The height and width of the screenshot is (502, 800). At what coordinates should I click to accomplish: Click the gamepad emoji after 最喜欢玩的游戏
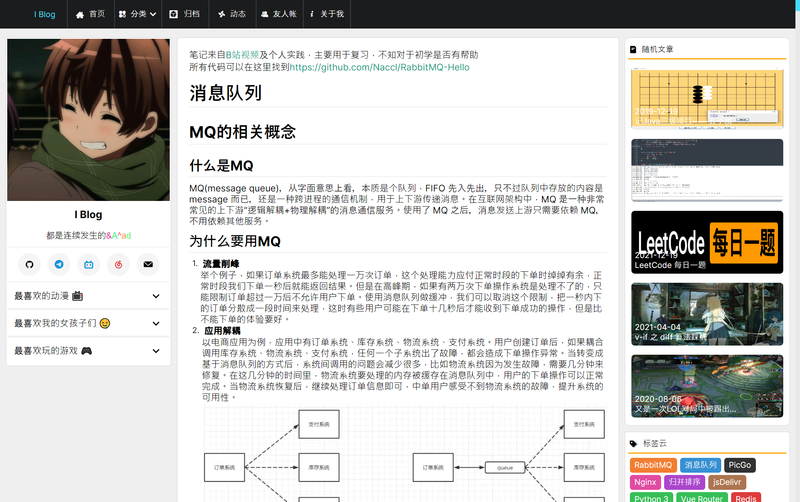click(87, 351)
